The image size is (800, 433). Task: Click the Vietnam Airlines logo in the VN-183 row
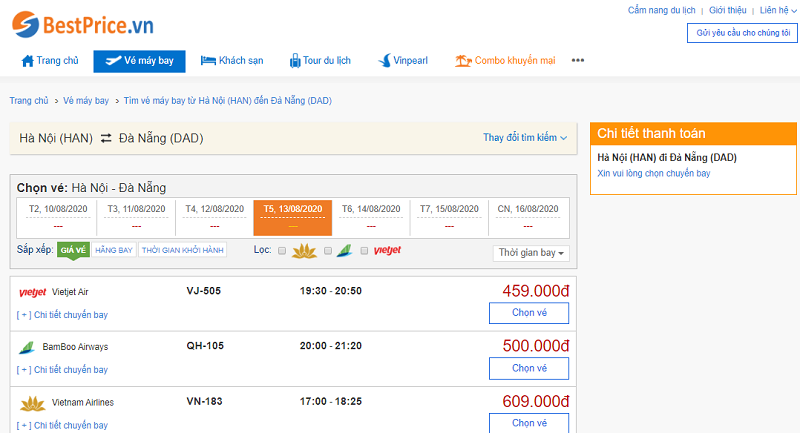tap(33, 403)
